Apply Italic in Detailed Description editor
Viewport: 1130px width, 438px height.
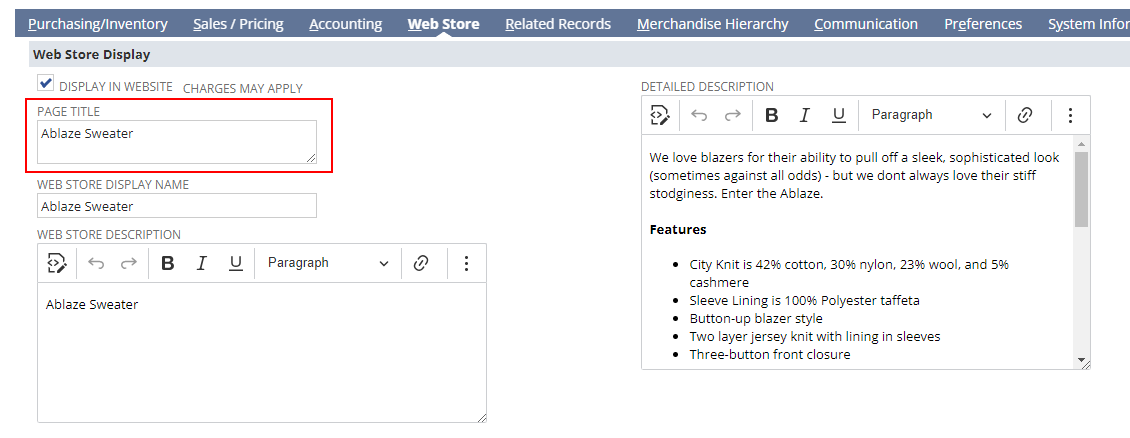tap(804, 115)
